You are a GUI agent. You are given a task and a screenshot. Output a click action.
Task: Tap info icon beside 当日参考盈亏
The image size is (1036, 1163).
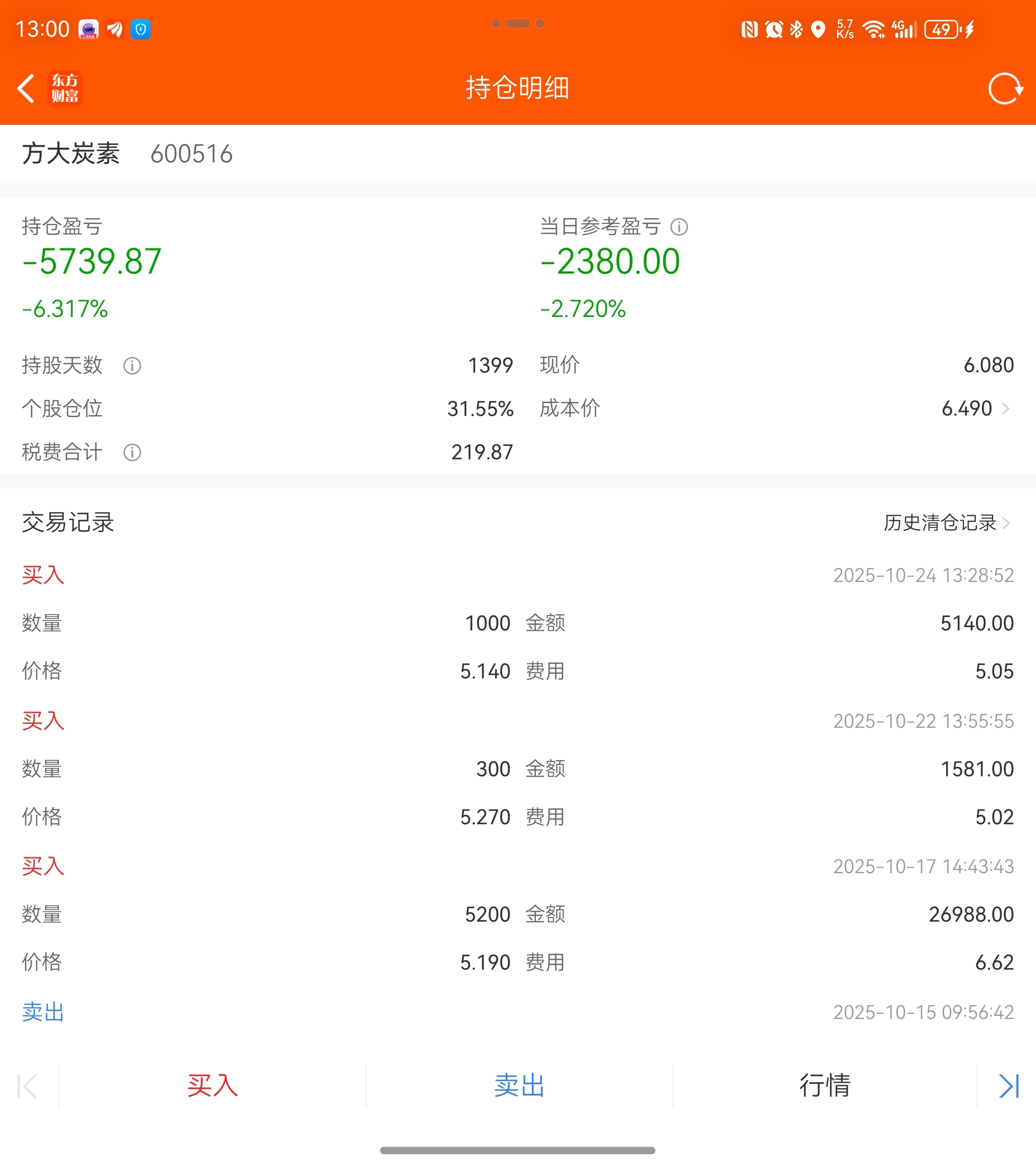tap(679, 227)
